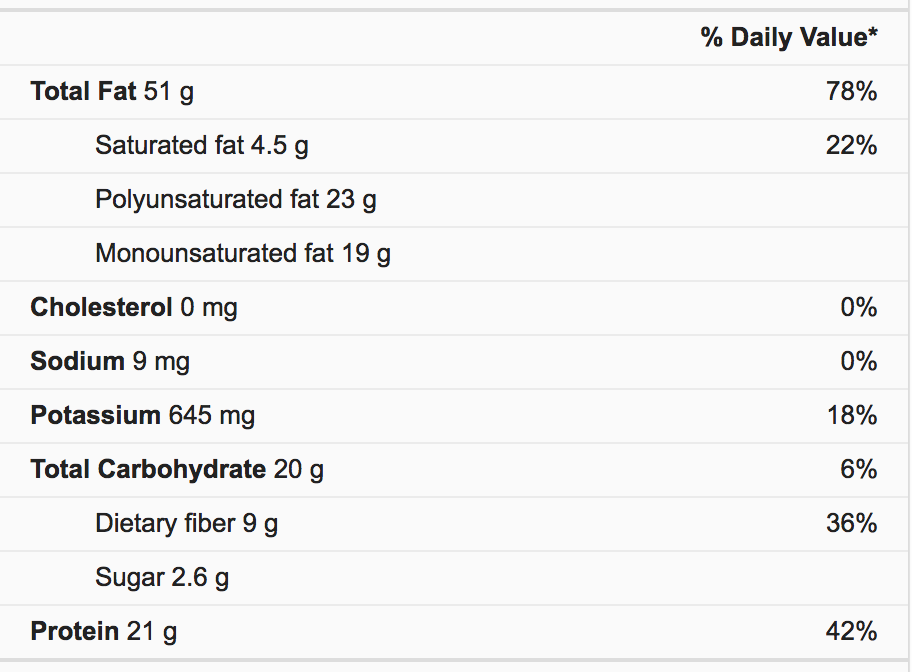Click the 78% daily value for Total Fat
Screen dimensions: 912x672
tap(852, 92)
